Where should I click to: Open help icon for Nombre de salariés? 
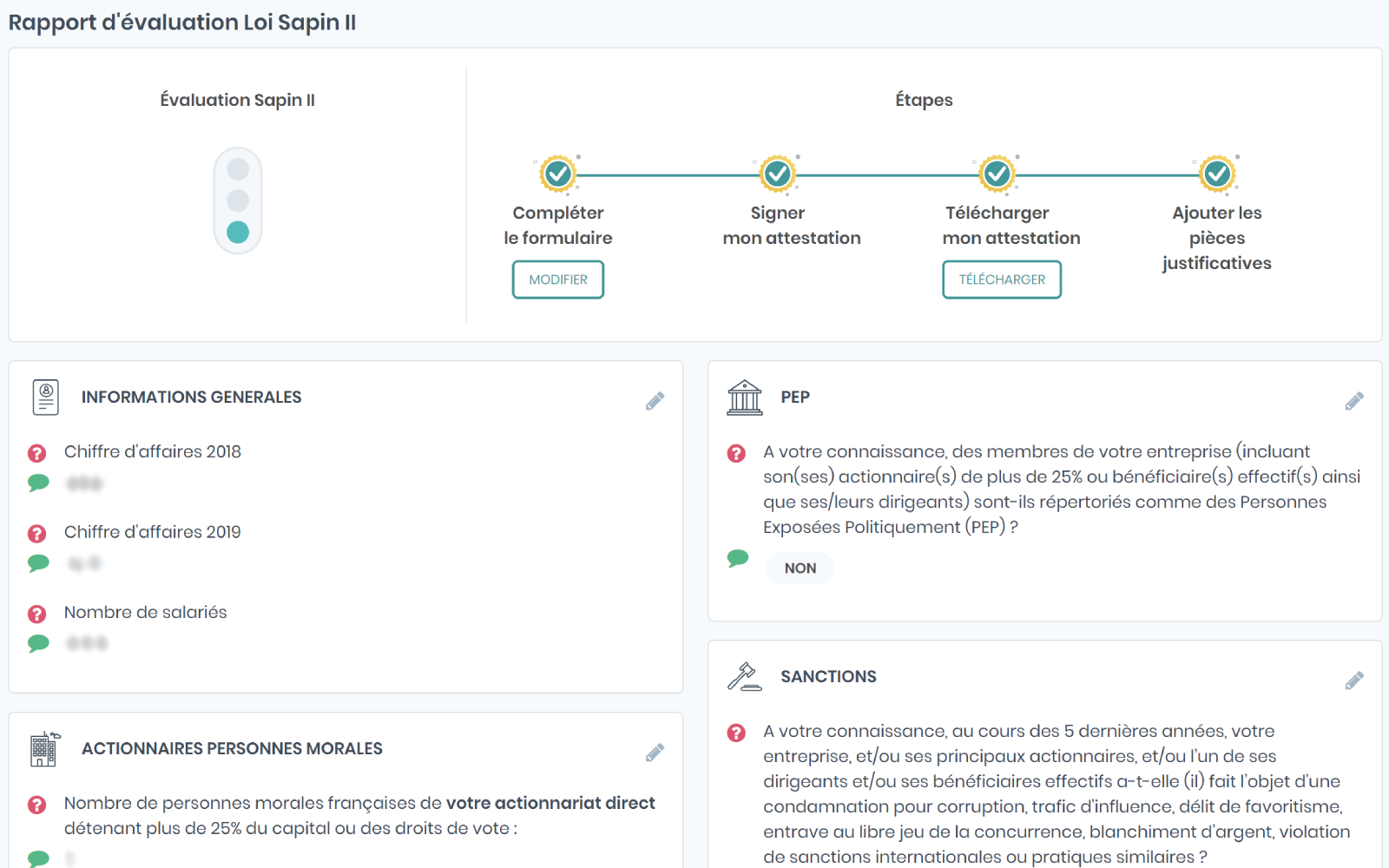pyautogui.click(x=37, y=614)
